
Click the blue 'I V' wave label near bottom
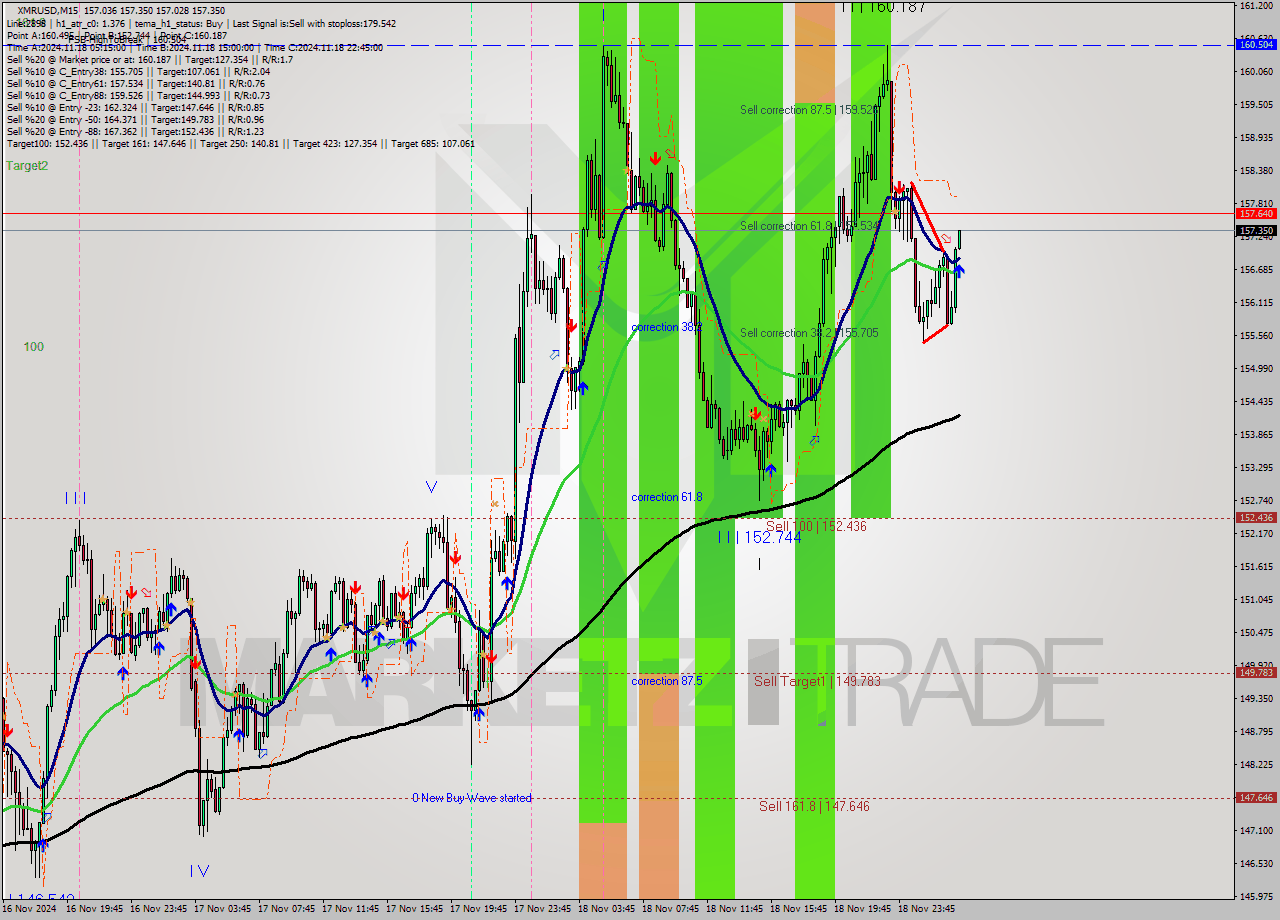(x=199, y=871)
